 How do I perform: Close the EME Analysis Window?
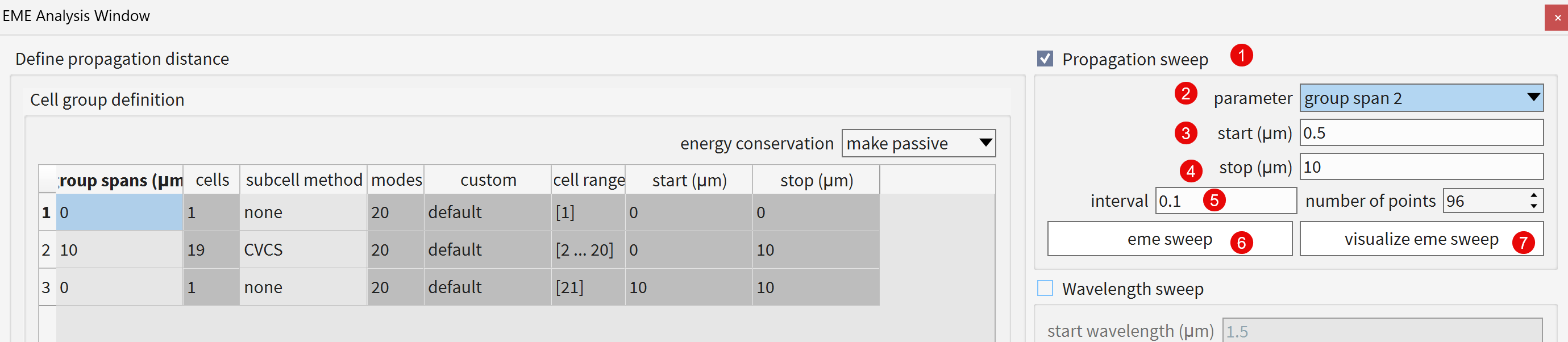(1557, 18)
